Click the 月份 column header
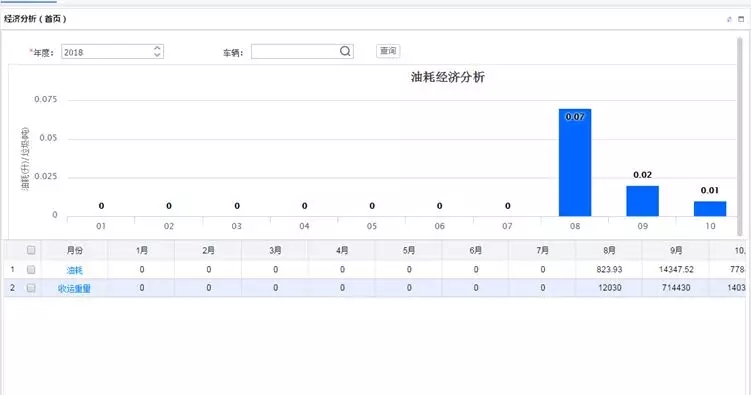This screenshot has width=751, height=395. (74, 250)
